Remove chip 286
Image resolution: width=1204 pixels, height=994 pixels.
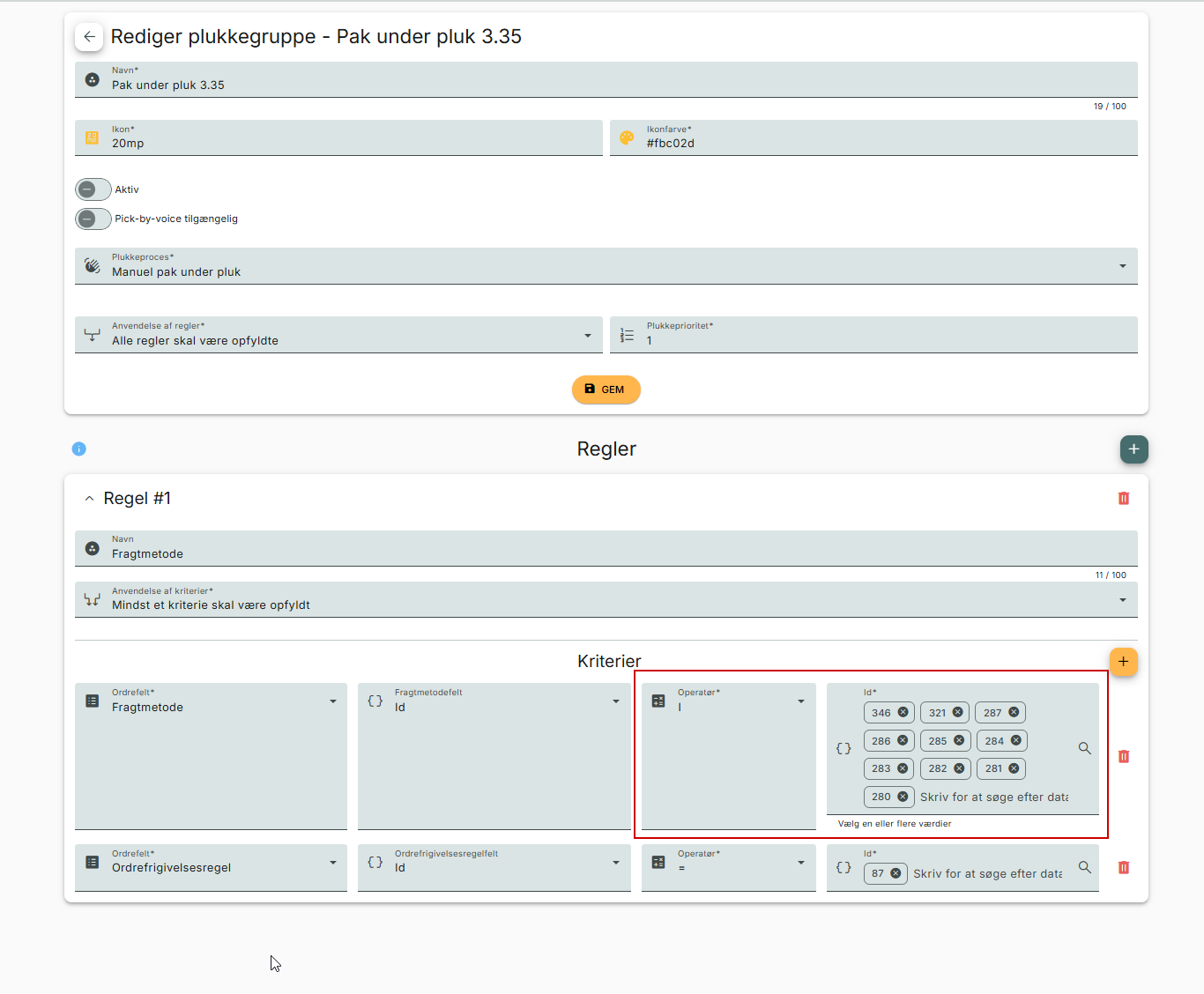pos(903,740)
